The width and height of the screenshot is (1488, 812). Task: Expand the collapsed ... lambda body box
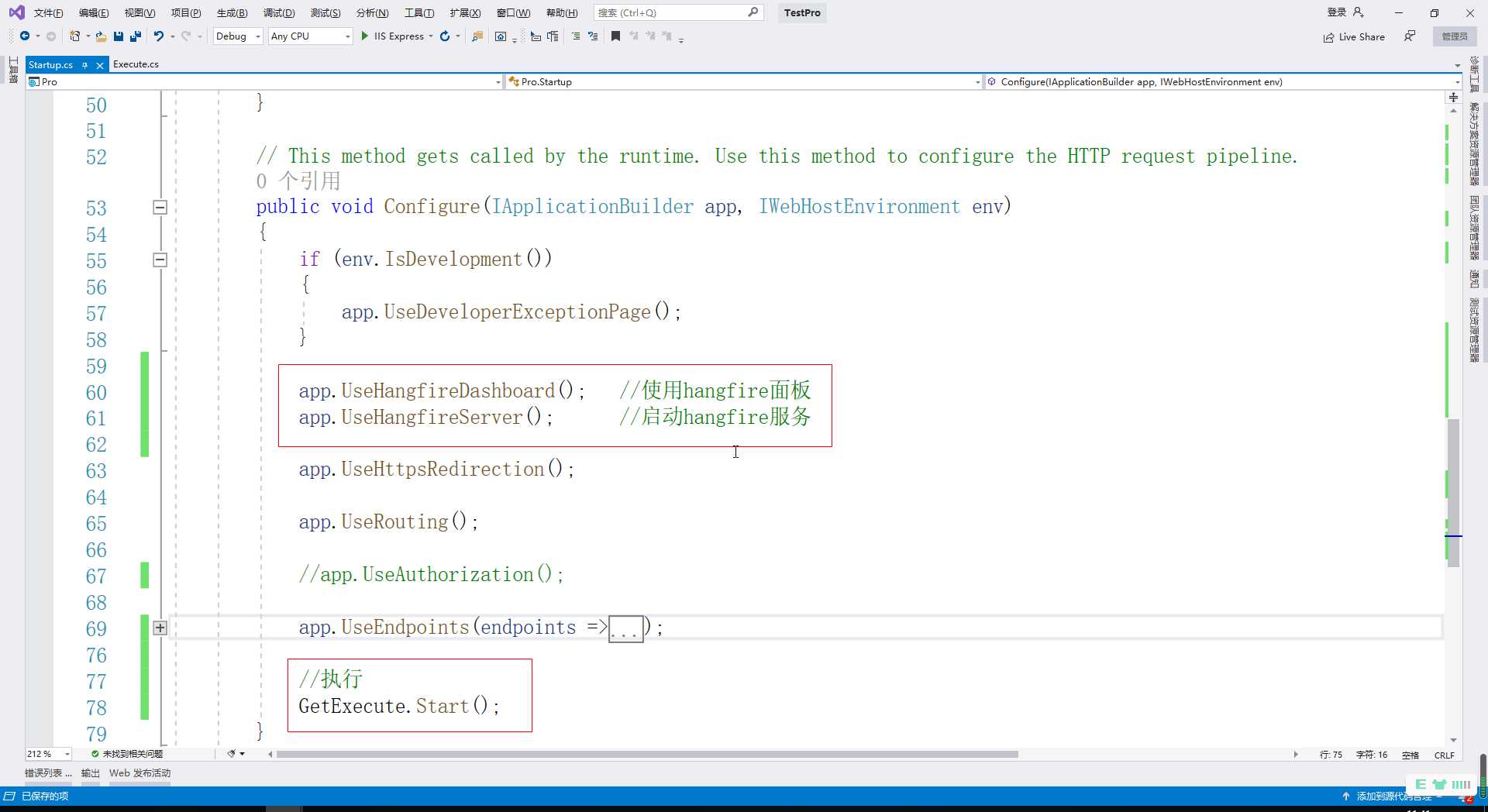click(626, 628)
